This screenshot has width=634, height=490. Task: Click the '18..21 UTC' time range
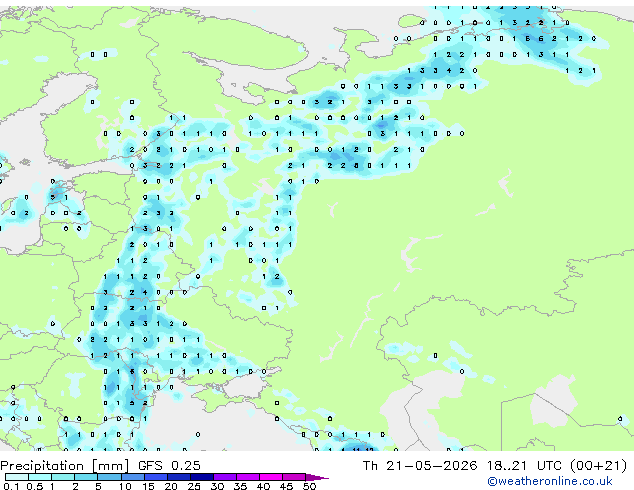coord(524,466)
